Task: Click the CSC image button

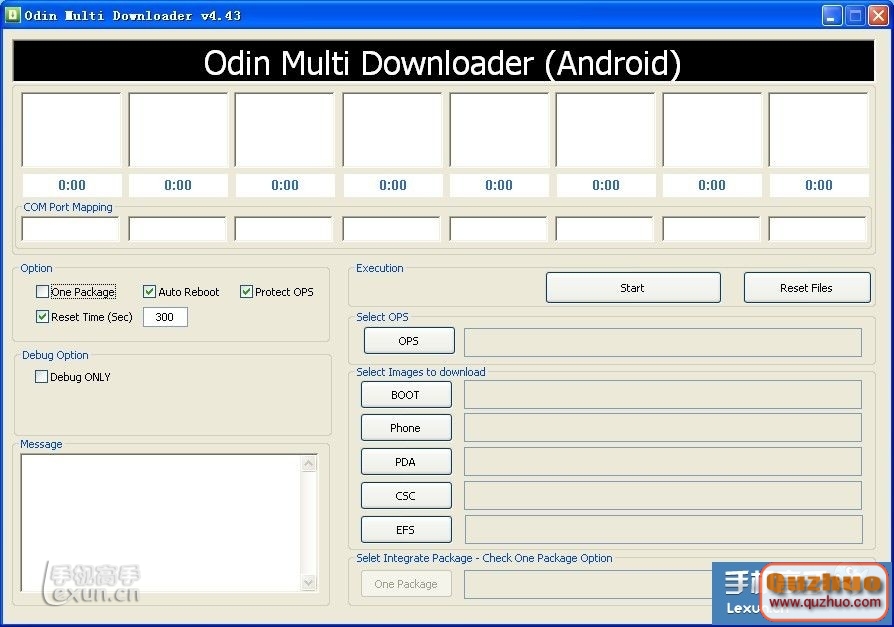Action: click(406, 496)
